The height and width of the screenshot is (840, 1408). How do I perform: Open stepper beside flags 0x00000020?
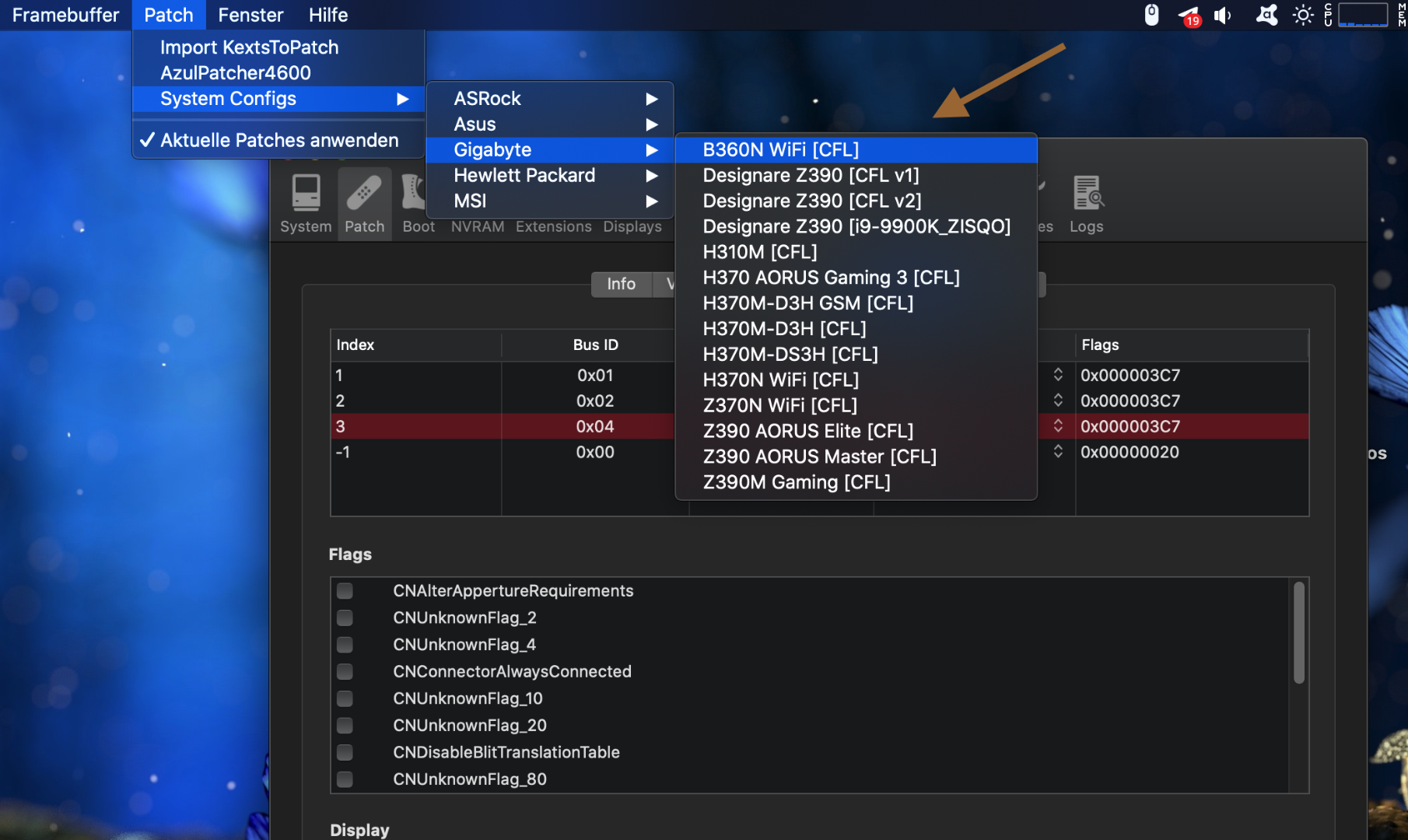(x=1058, y=452)
